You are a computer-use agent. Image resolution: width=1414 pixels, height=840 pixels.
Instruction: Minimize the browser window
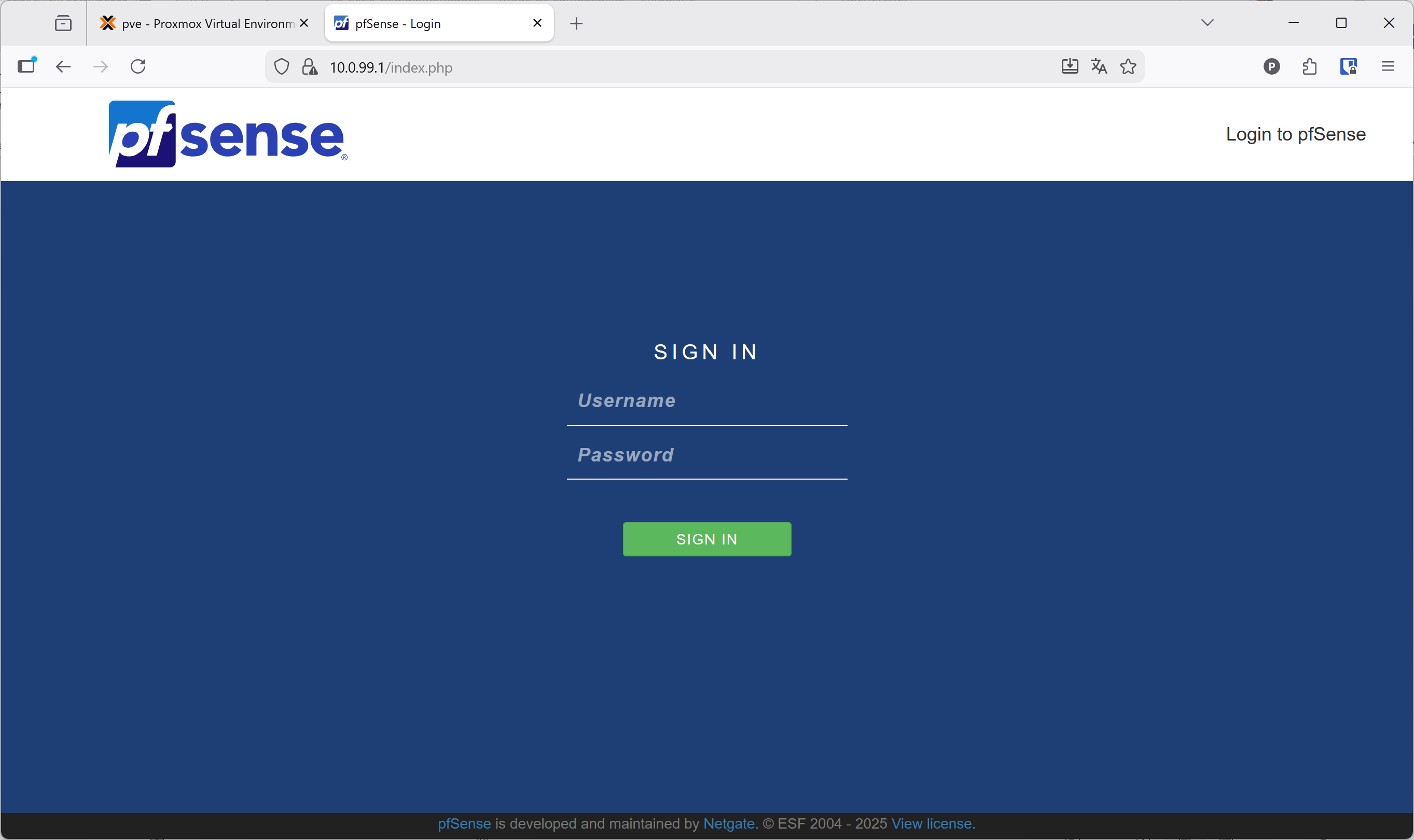tap(1293, 23)
